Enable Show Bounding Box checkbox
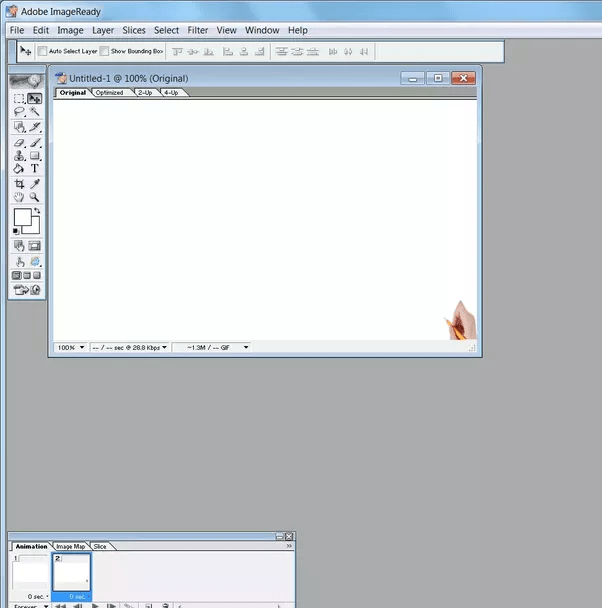This screenshot has height=608, width=602. tap(104, 51)
